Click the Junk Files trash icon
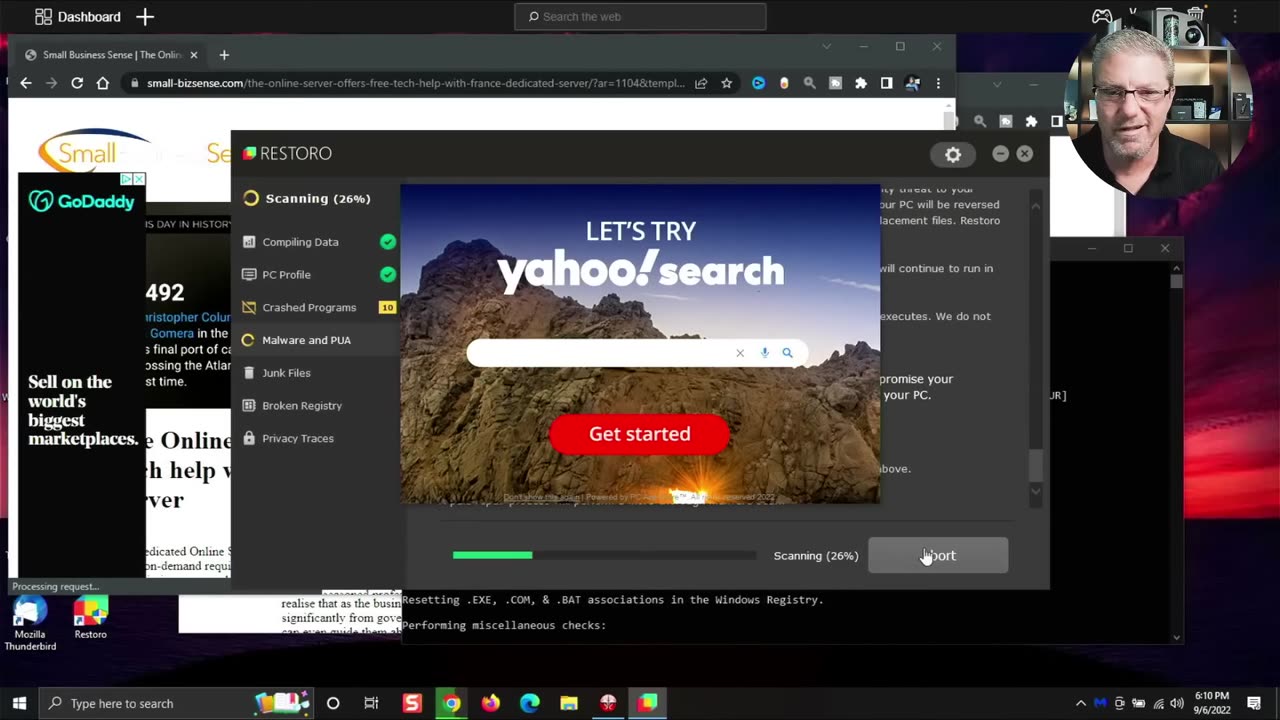The width and height of the screenshot is (1280, 720). [x=249, y=373]
